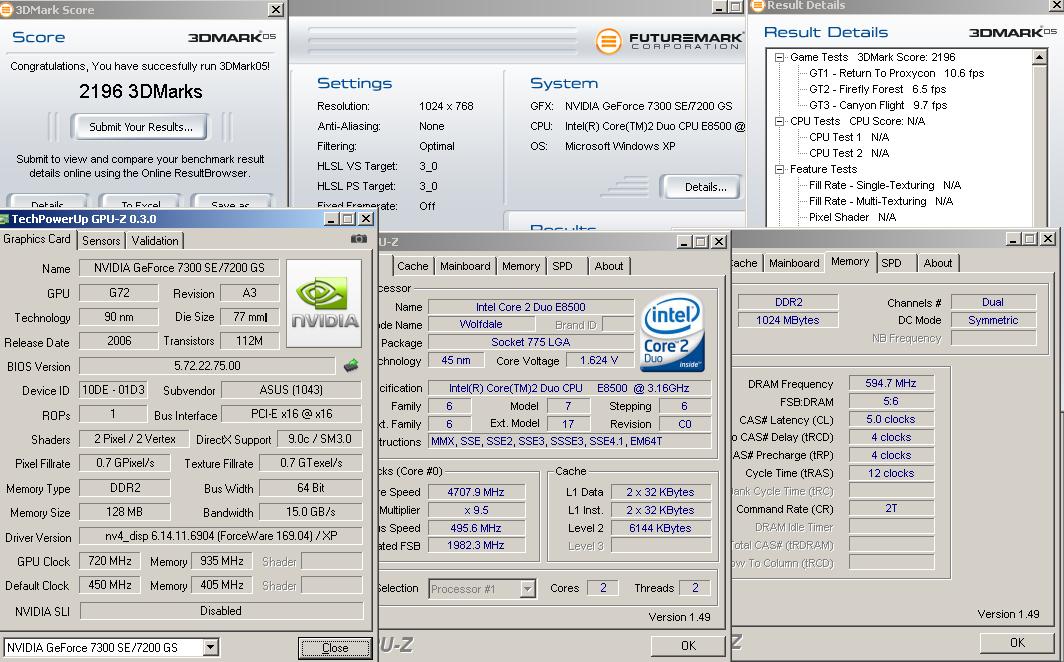The height and width of the screenshot is (662, 1064).
Task: Click the Command Rate 2T value
Action: (891, 507)
